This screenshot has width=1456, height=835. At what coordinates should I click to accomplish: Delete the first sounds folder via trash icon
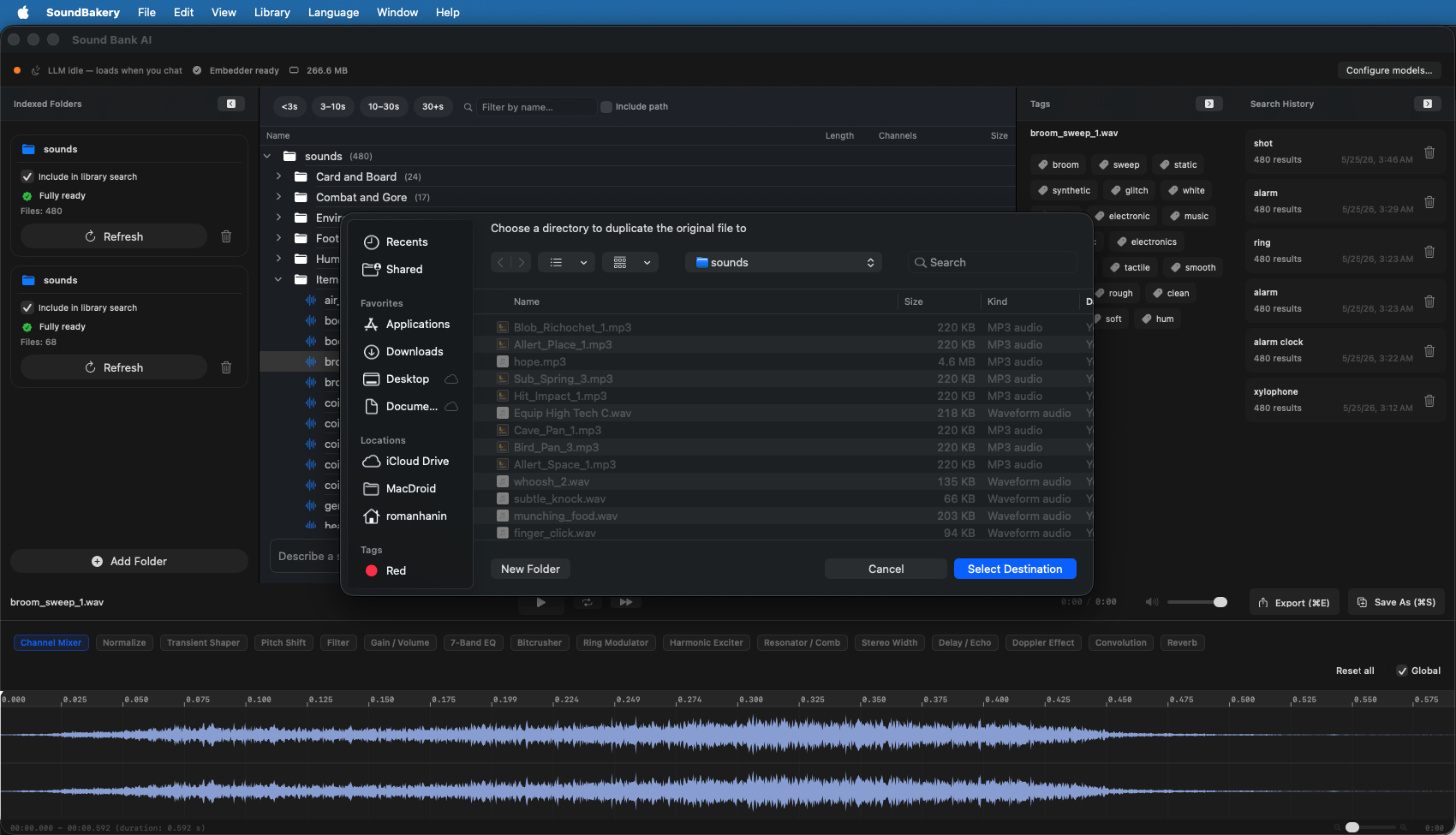[x=226, y=236]
